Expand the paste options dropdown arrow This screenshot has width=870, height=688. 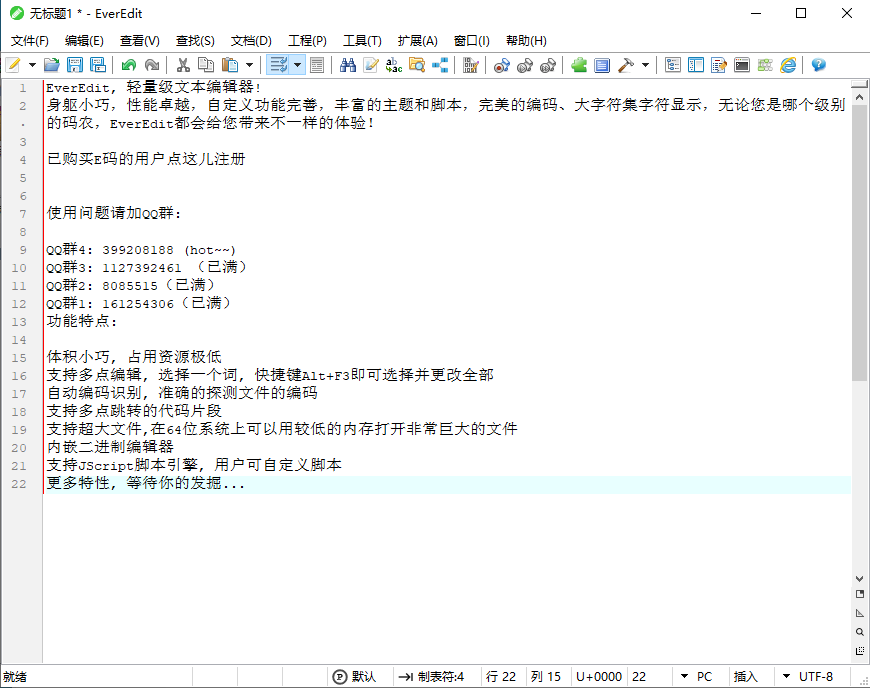coord(249,65)
